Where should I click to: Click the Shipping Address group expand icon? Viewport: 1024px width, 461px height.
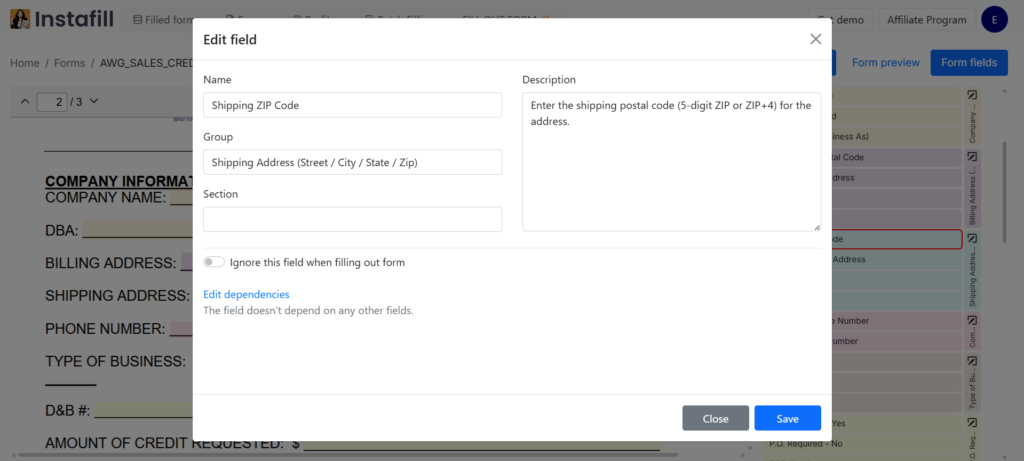pyautogui.click(x=972, y=239)
